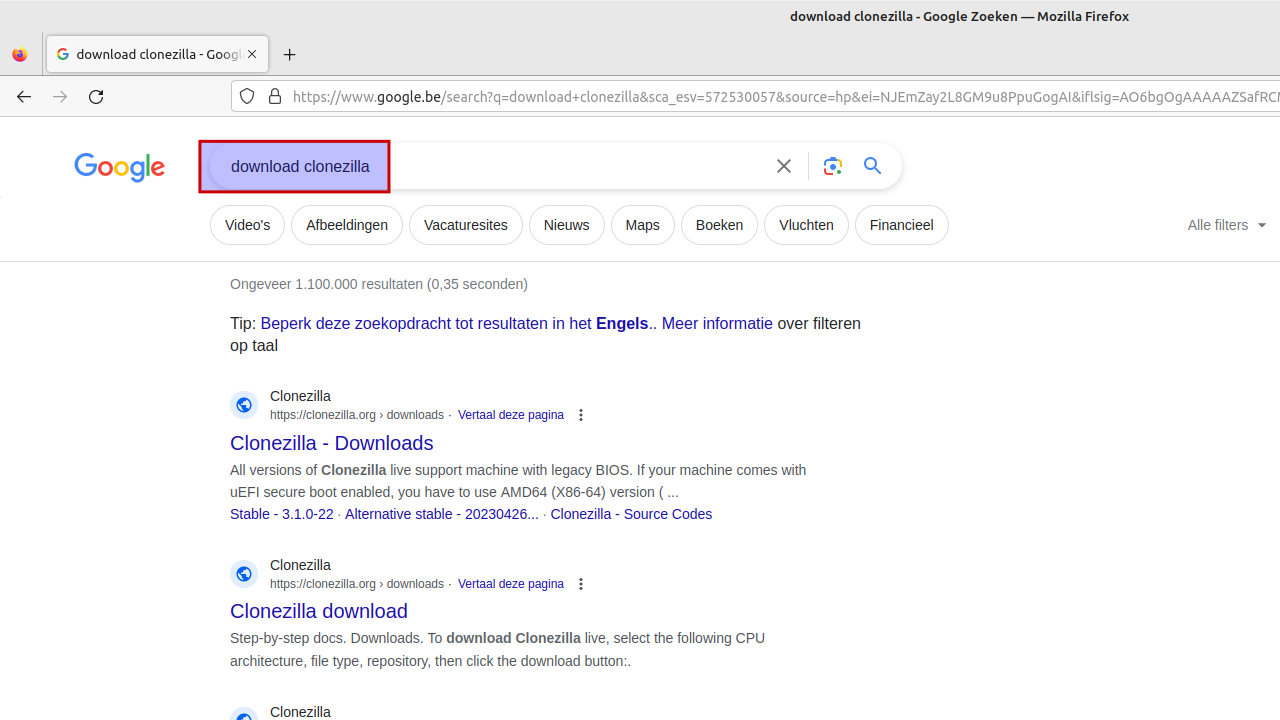Image resolution: width=1280 pixels, height=720 pixels.
Task: Select the Financieel filter chip
Action: pyautogui.click(x=902, y=225)
